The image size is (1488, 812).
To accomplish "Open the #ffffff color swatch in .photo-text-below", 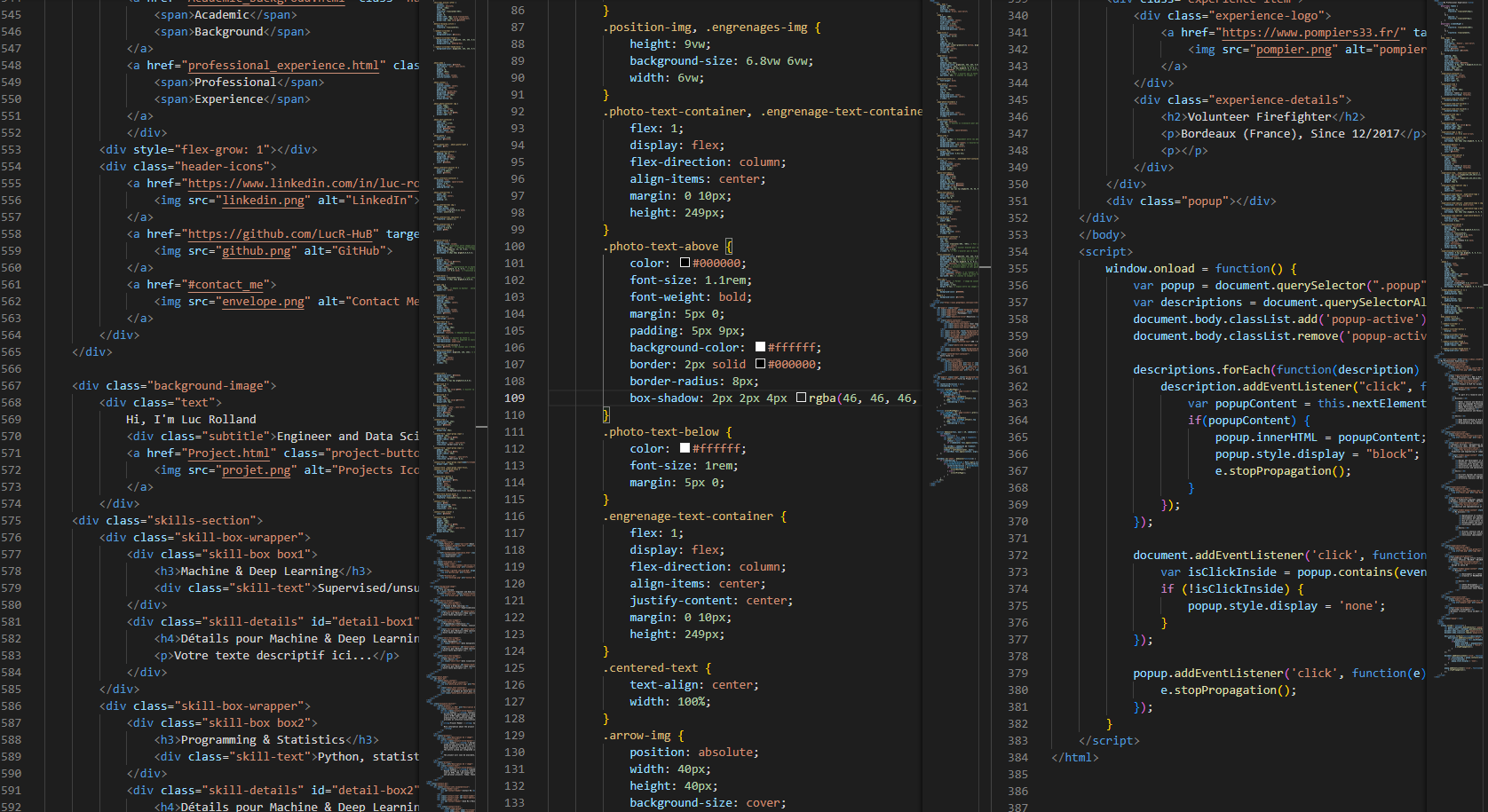I will pyautogui.click(x=685, y=449).
